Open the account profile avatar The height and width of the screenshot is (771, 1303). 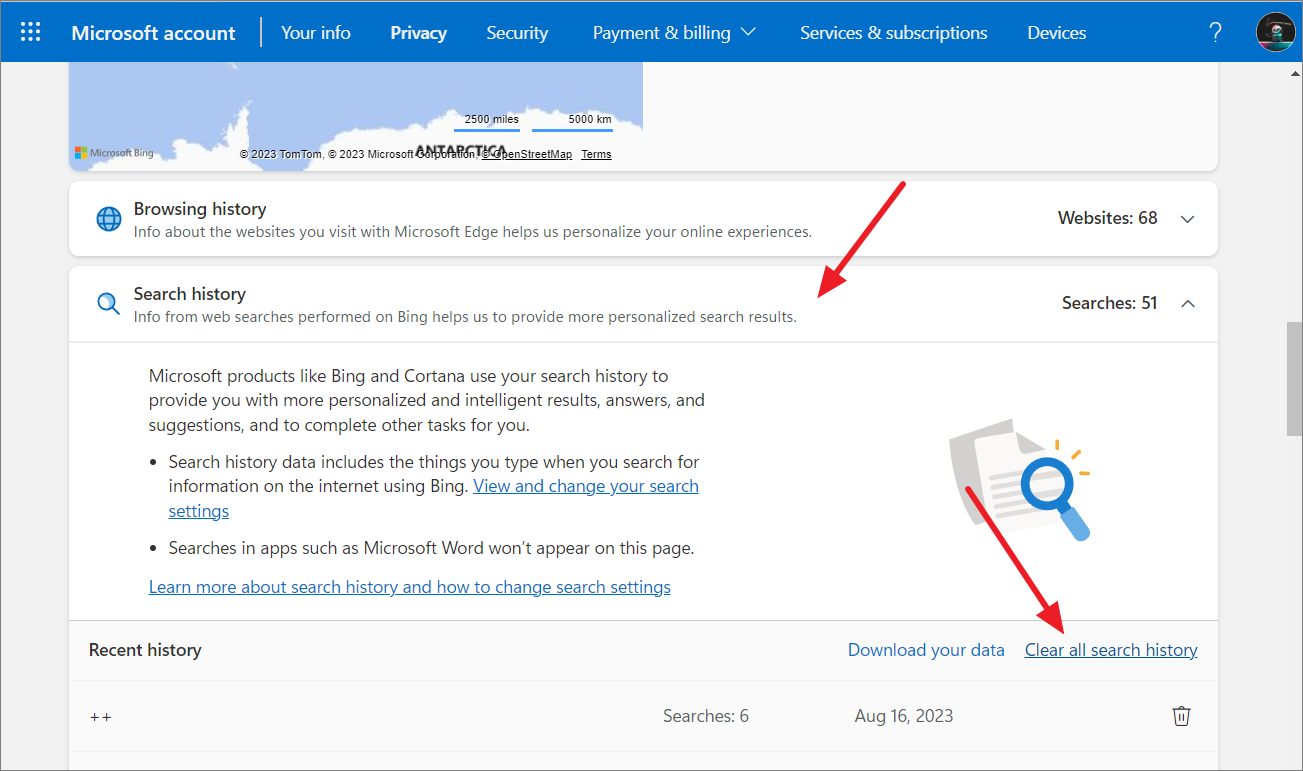click(x=1276, y=32)
